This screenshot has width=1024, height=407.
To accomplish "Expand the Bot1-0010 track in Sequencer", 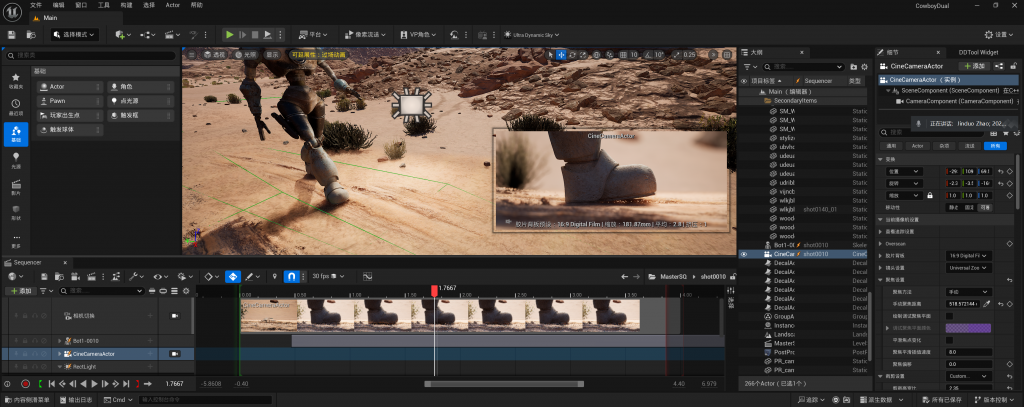I will (57, 340).
